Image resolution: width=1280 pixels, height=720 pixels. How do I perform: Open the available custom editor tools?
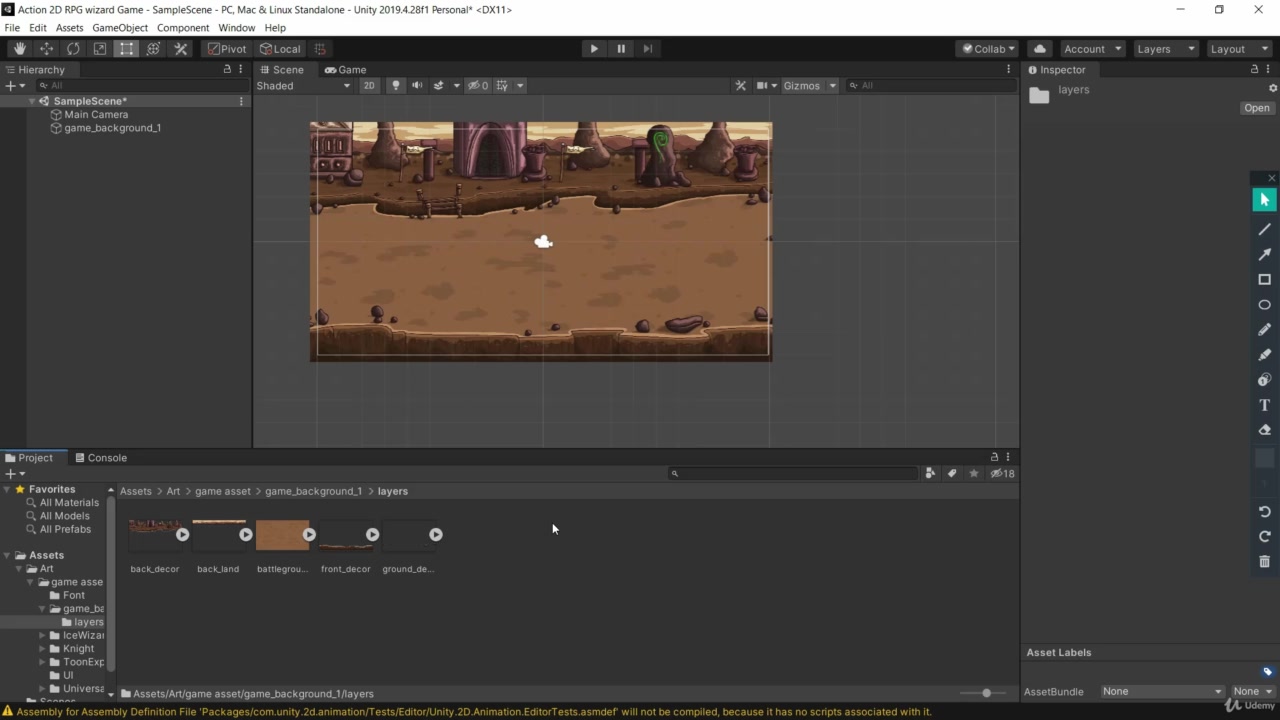pos(180,48)
